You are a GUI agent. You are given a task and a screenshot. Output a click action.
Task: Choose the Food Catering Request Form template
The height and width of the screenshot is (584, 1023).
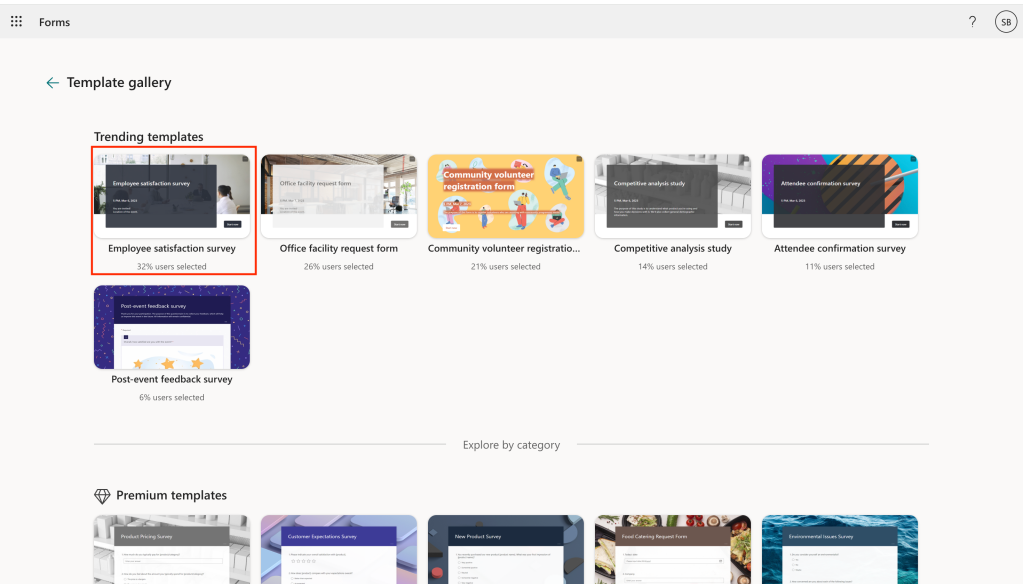672,550
